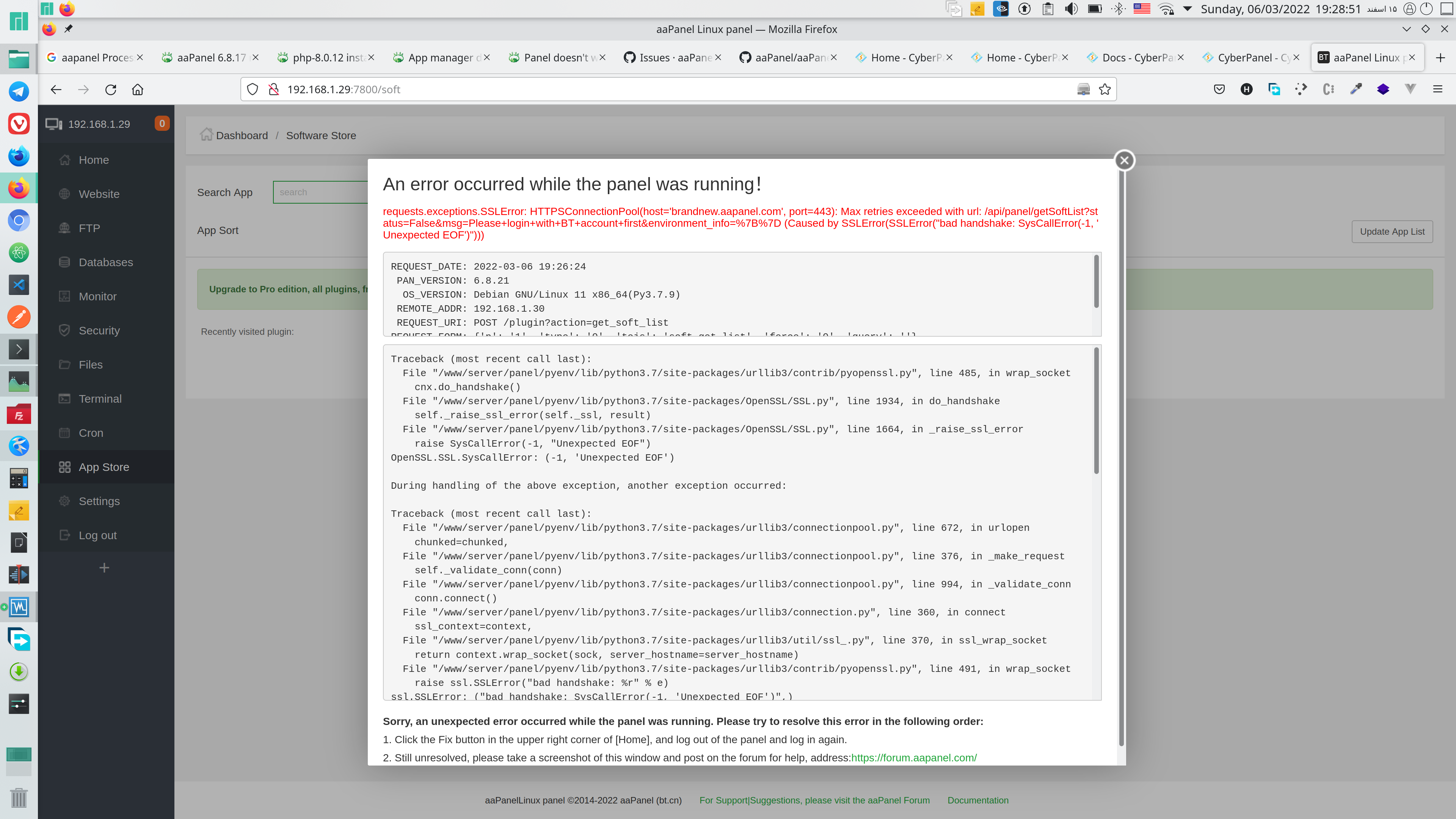1456x819 pixels.
Task: Open the forum.aapanel.com link
Action: [x=913, y=758]
